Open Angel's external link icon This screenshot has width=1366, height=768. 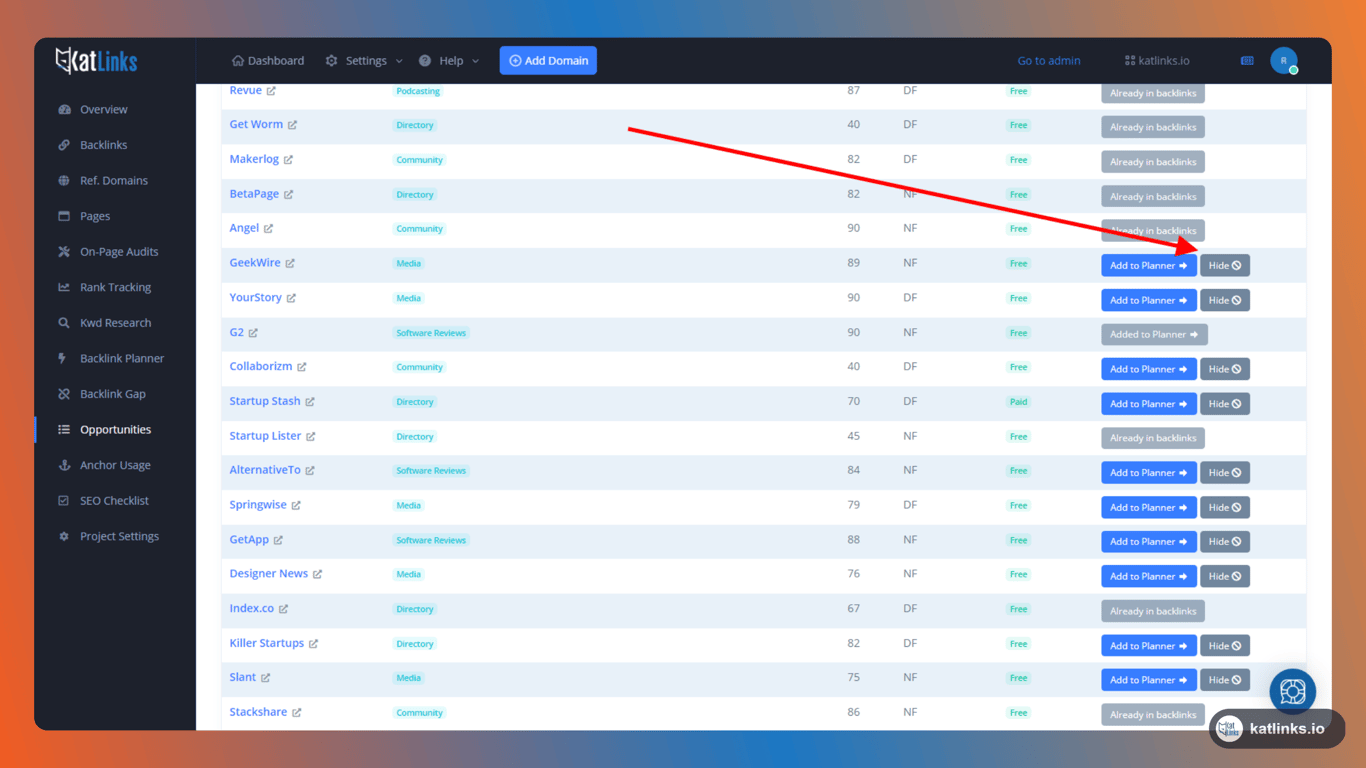pyautogui.click(x=268, y=229)
